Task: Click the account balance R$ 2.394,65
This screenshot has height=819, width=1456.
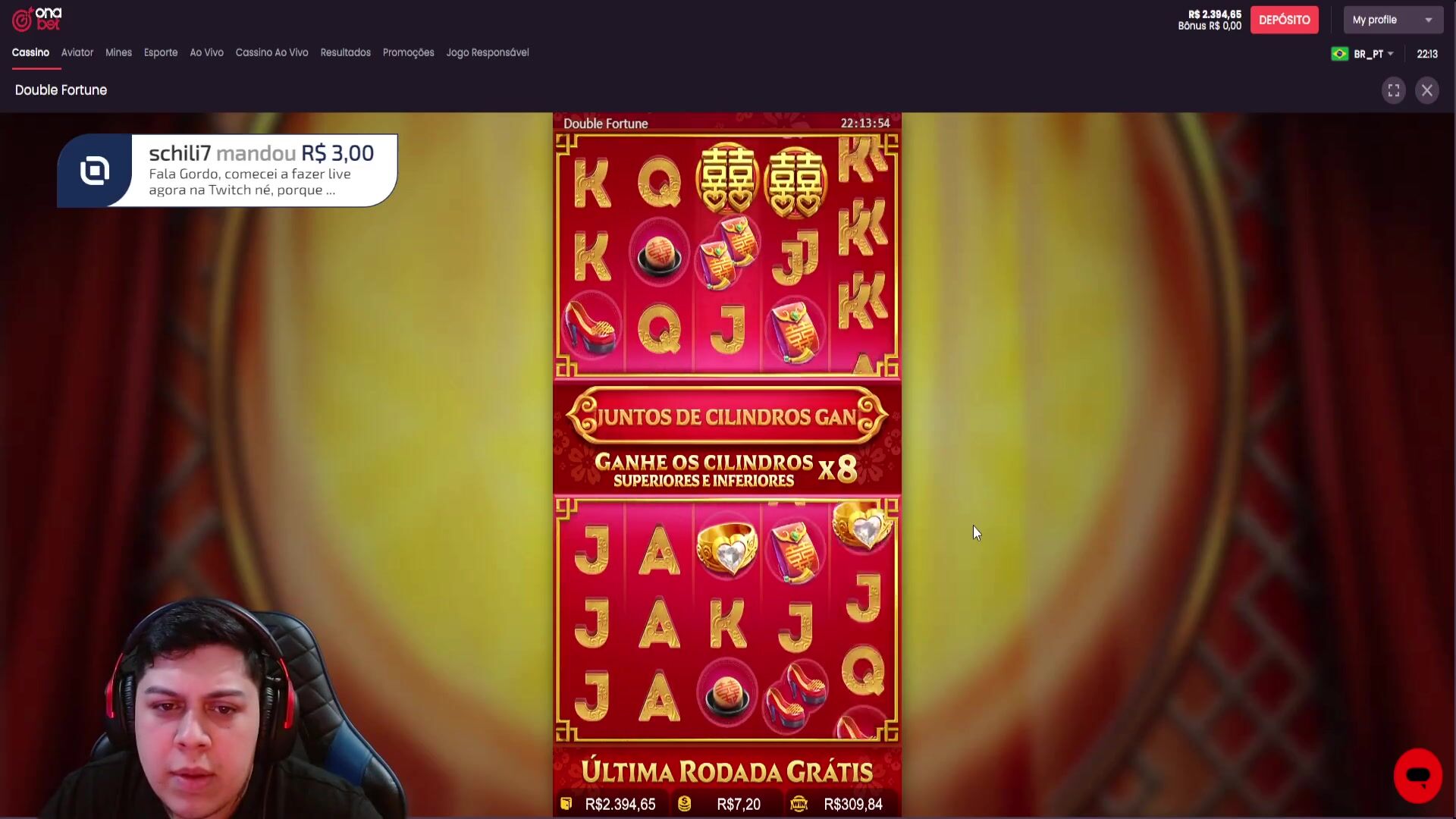Action: [x=1214, y=14]
